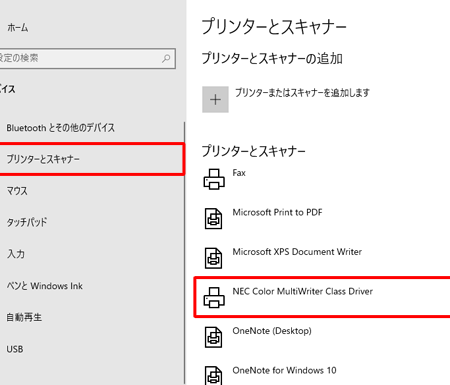Click the Microsoft Print to PDF icon

213,219
